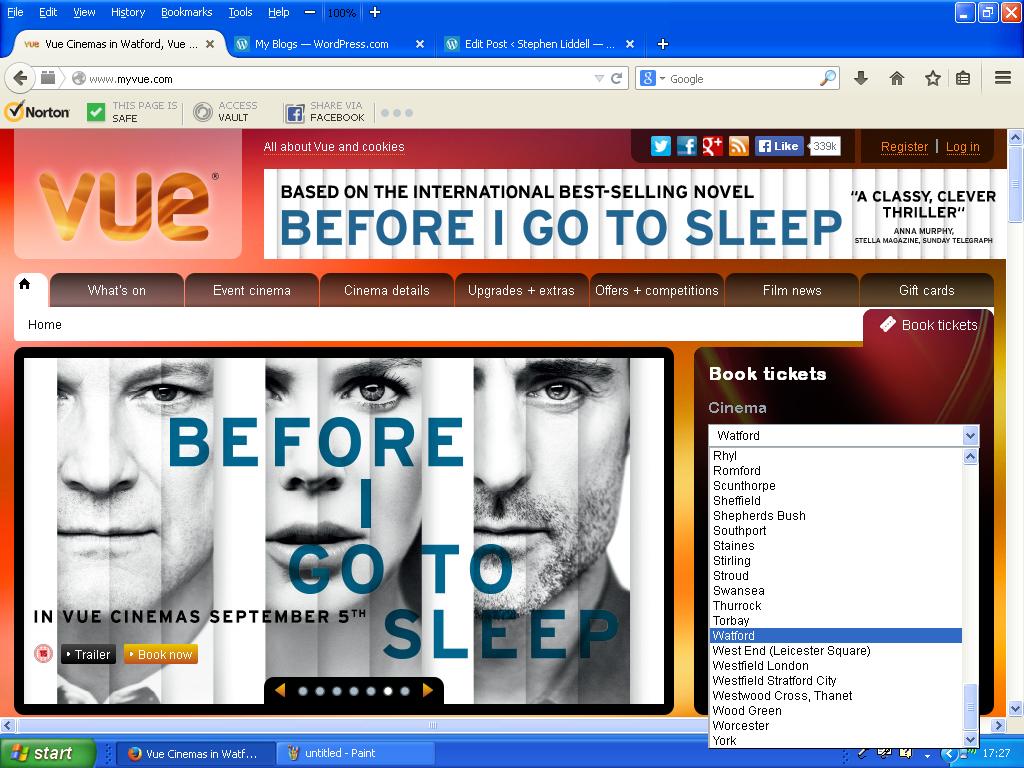This screenshot has width=1024, height=768.
Task: Open Firefox downloads arrow icon
Action: click(860, 78)
